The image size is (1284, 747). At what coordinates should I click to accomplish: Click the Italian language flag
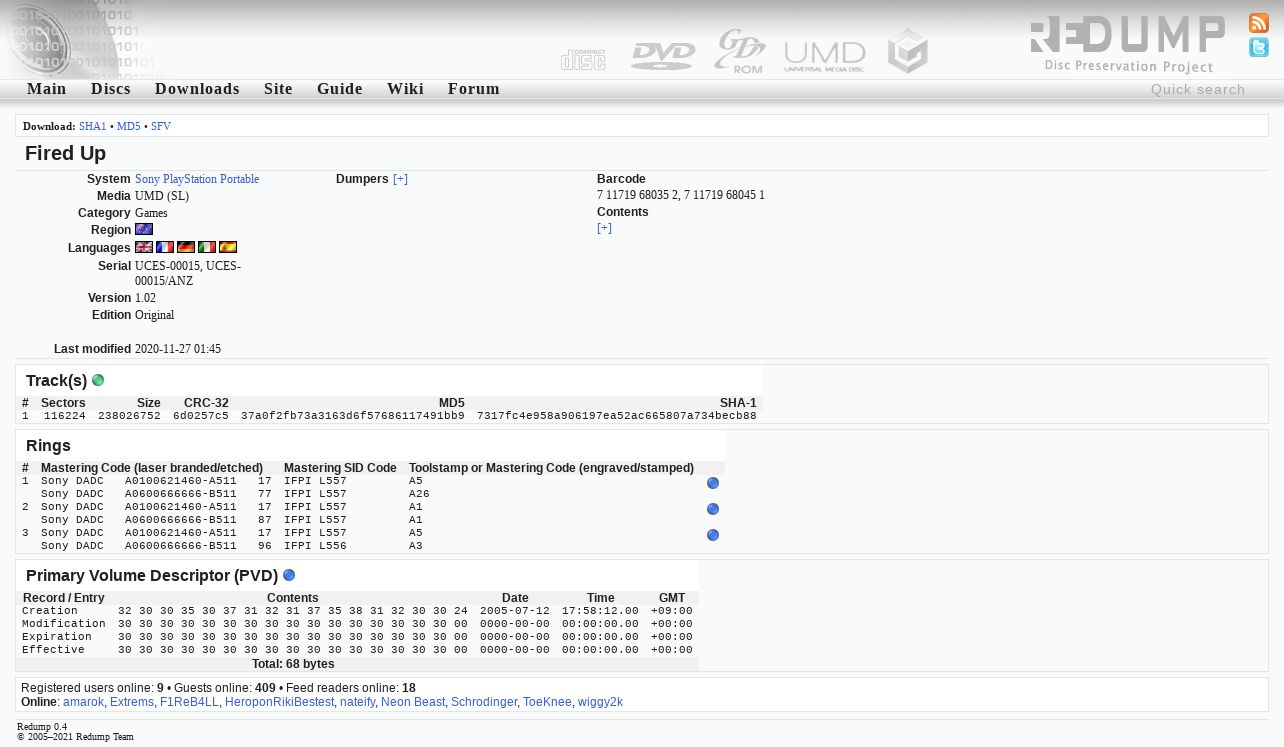pyautogui.click(x=207, y=247)
